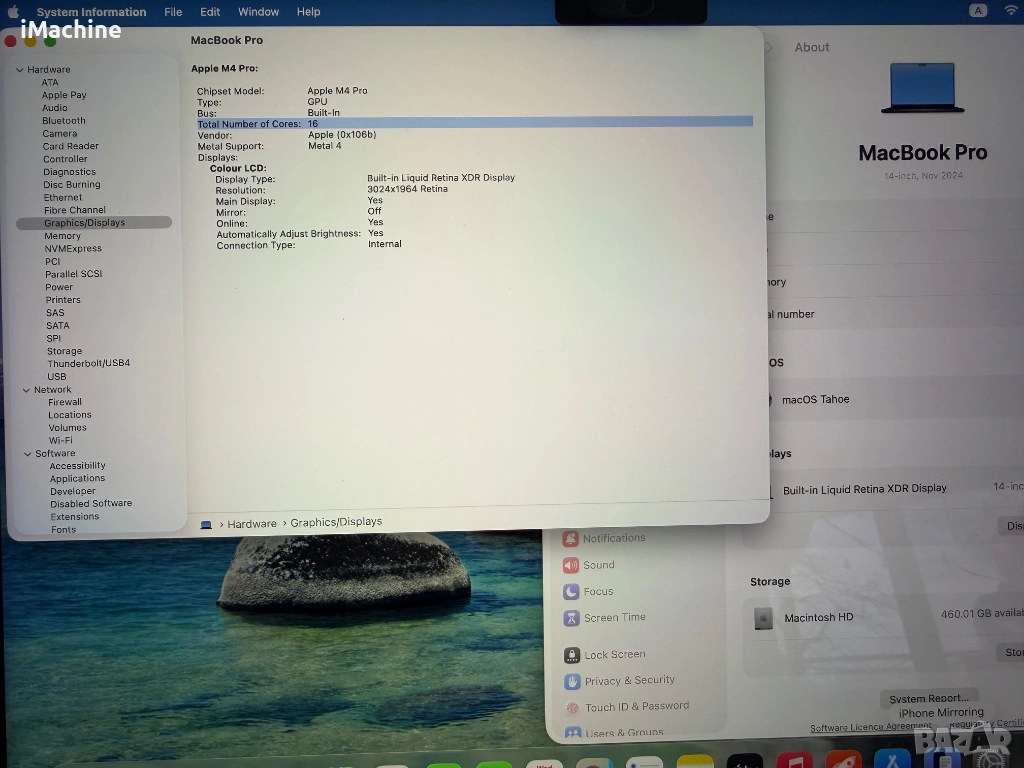Open the Window menu
The image size is (1024, 768).
(x=258, y=12)
